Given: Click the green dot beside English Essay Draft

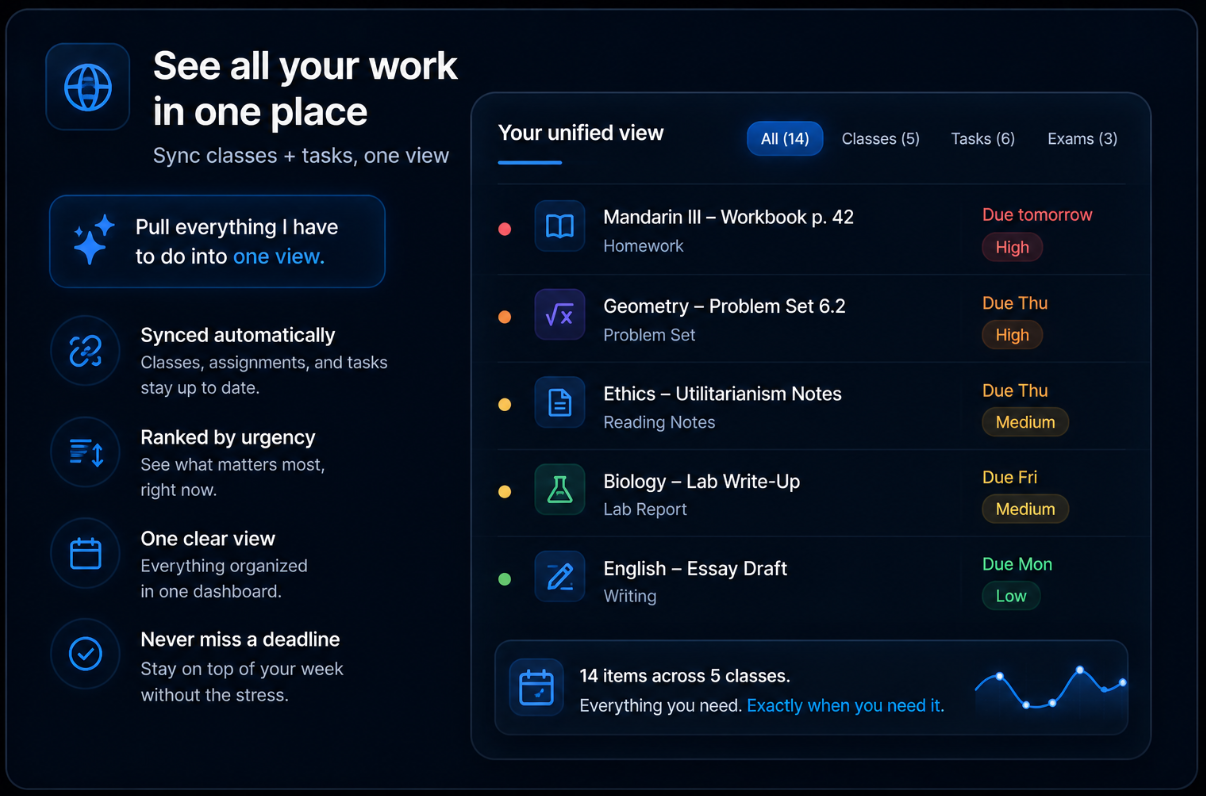Looking at the screenshot, I should click(x=505, y=579).
